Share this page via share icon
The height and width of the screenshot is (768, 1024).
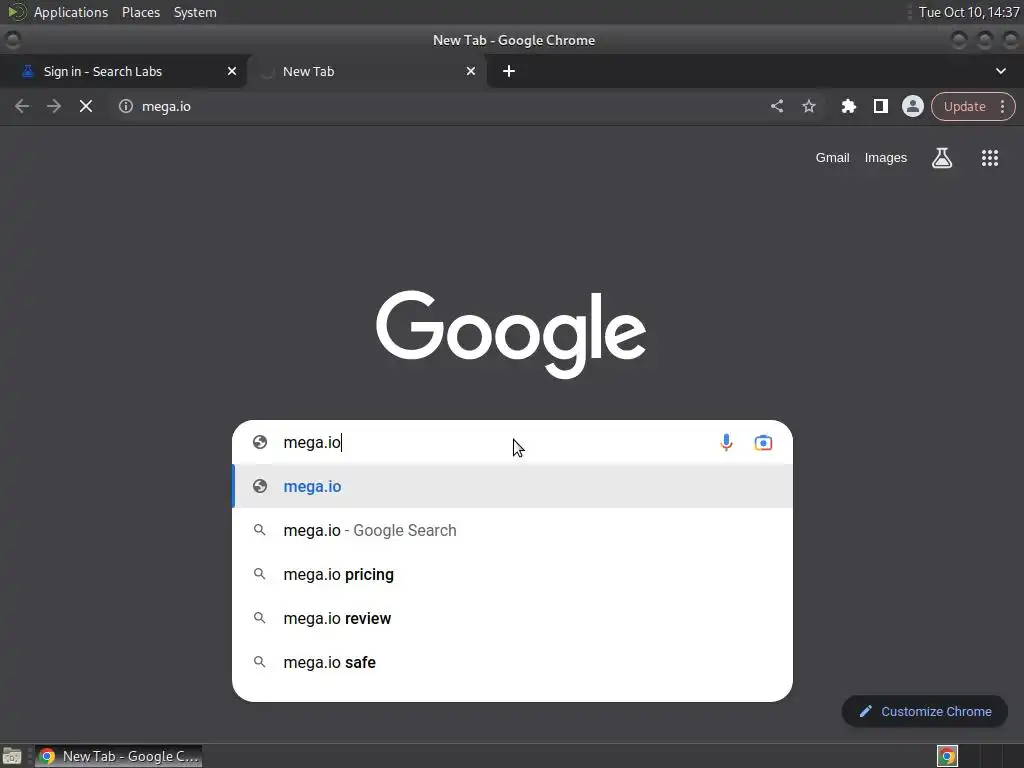776,106
